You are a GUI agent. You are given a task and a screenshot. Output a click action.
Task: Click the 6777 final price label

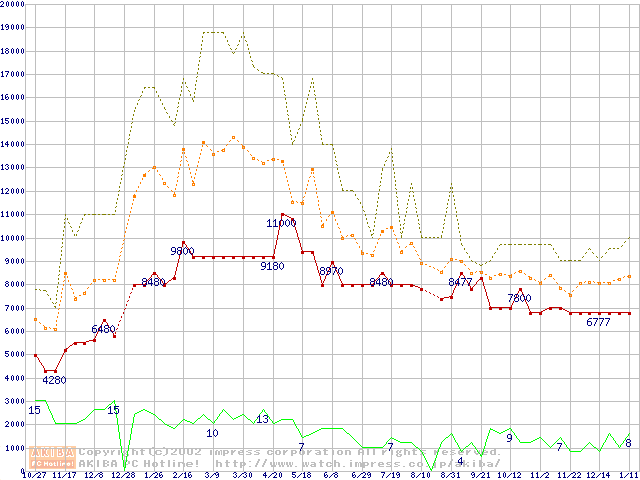coord(598,322)
